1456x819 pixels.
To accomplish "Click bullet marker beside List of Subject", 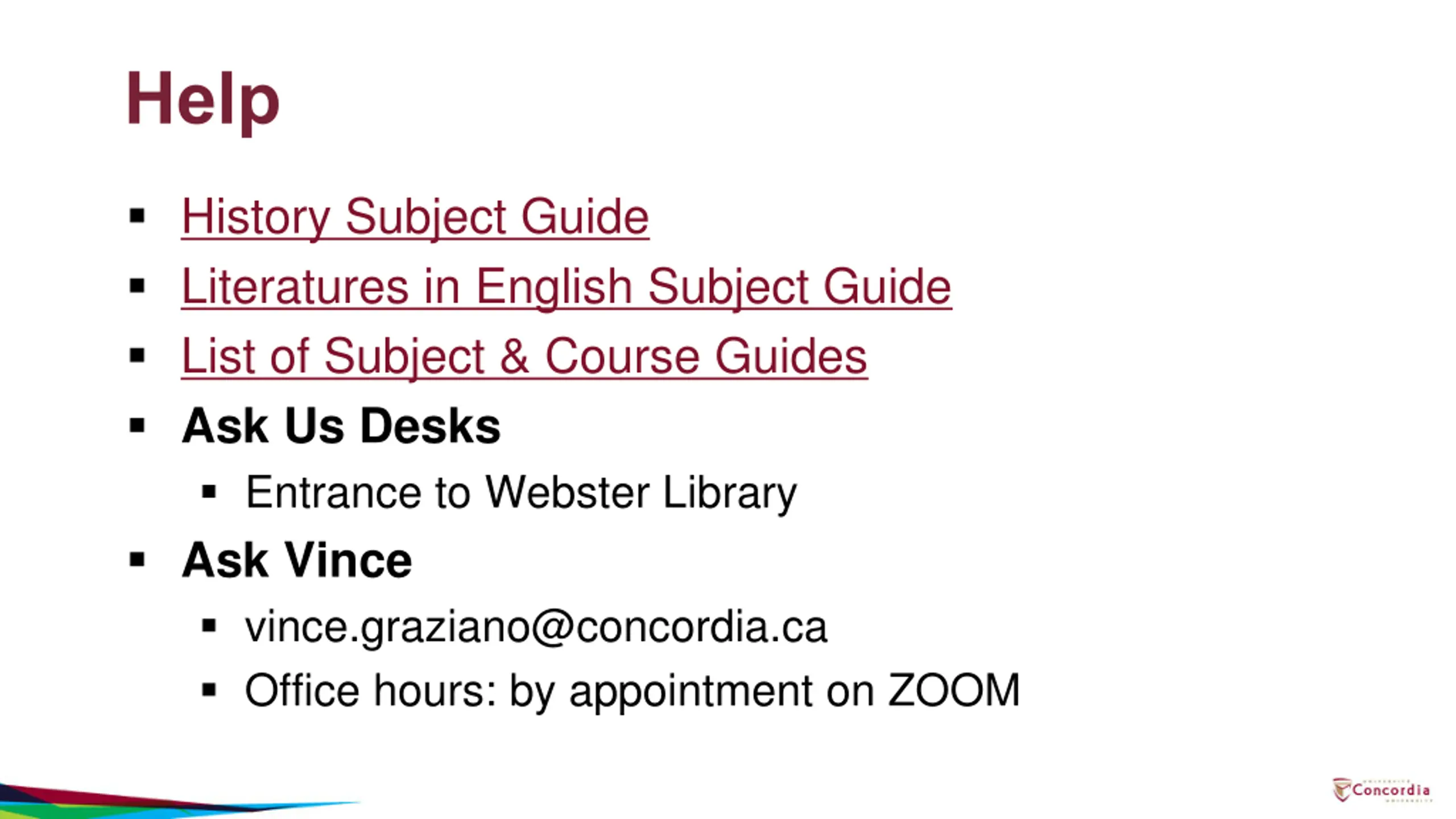I will [137, 356].
